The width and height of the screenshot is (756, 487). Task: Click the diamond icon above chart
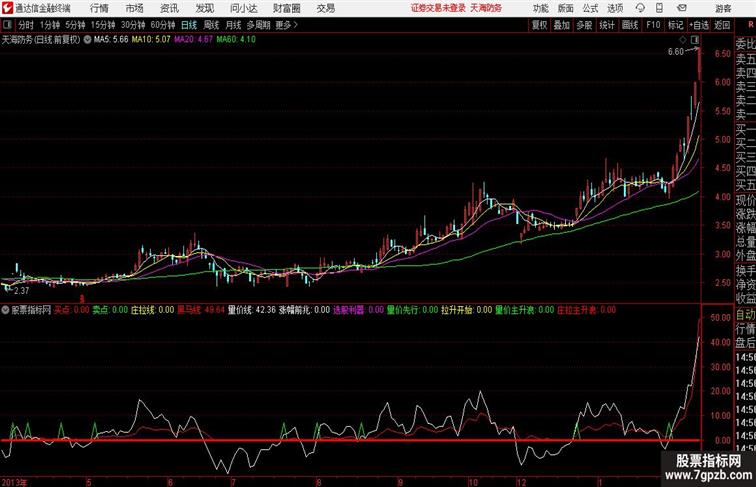[683, 40]
